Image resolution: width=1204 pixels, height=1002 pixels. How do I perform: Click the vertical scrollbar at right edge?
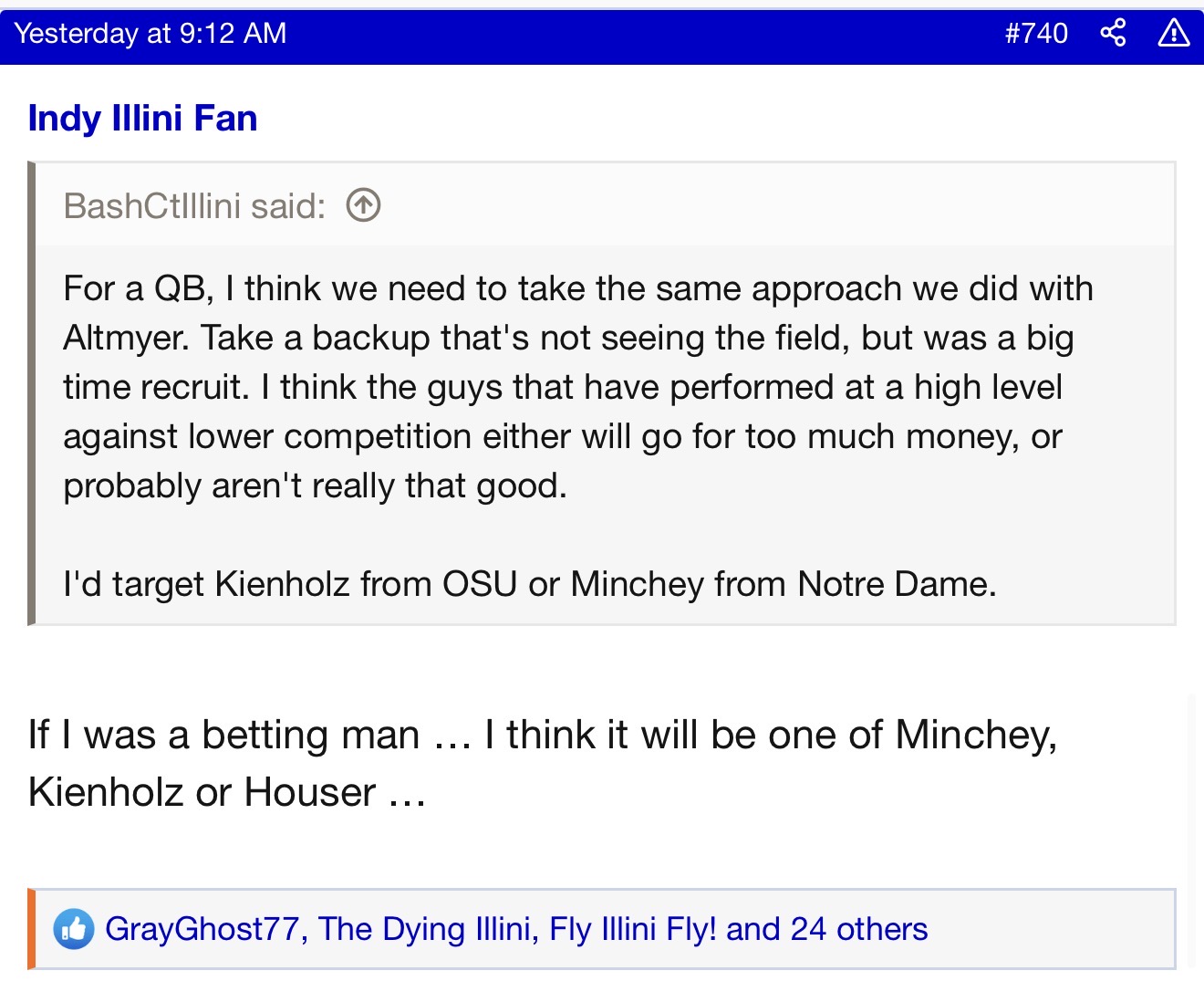click(x=1190, y=821)
